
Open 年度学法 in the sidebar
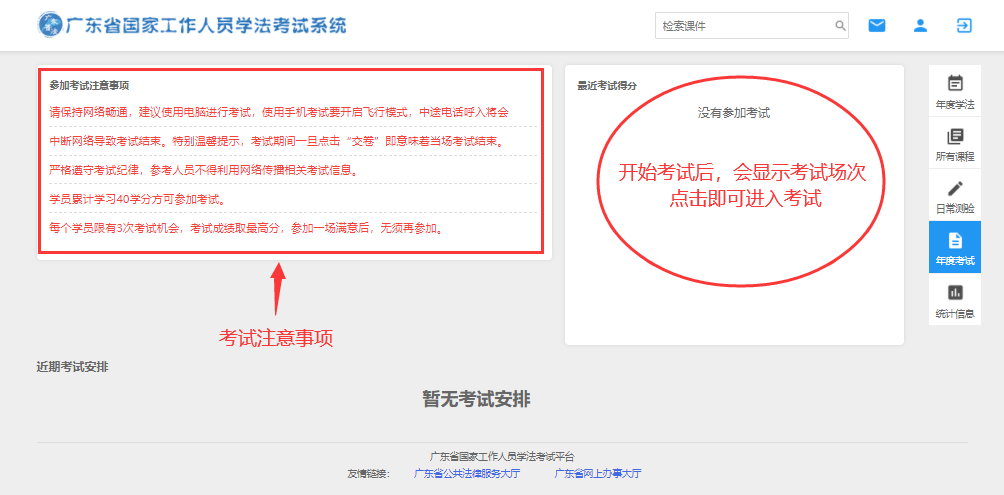(954, 91)
